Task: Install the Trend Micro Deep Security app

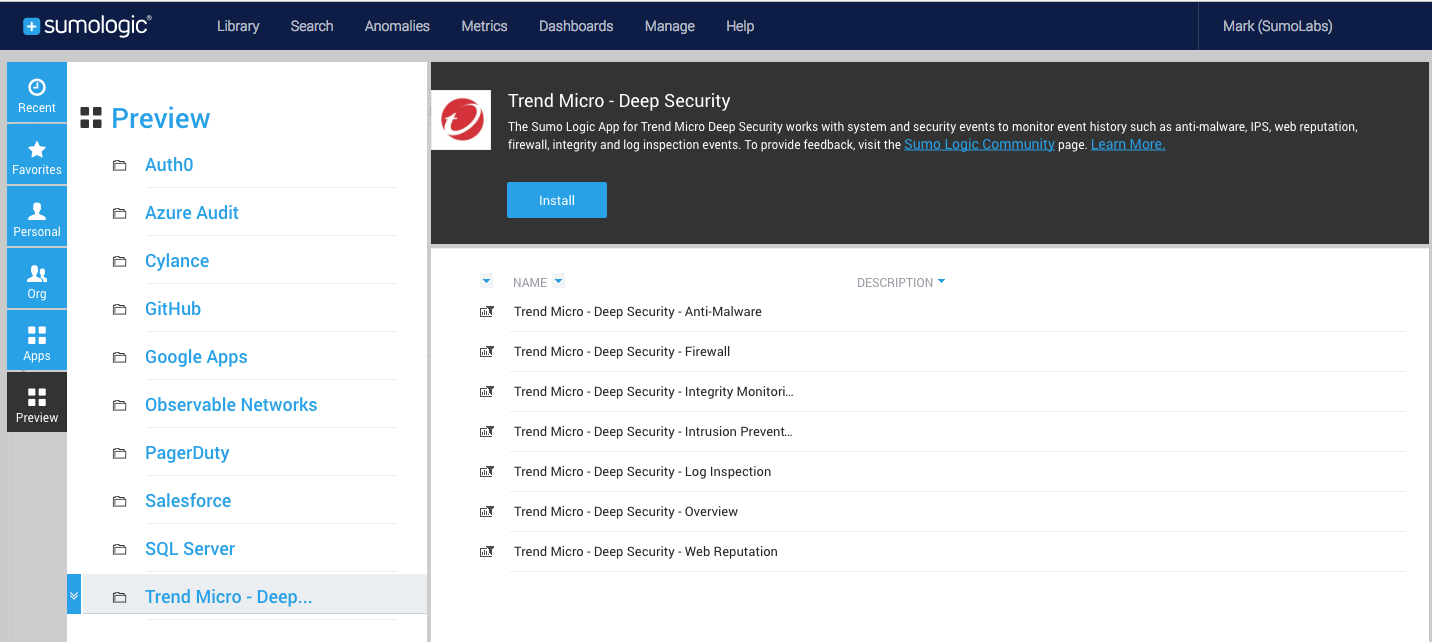Action: [557, 200]
